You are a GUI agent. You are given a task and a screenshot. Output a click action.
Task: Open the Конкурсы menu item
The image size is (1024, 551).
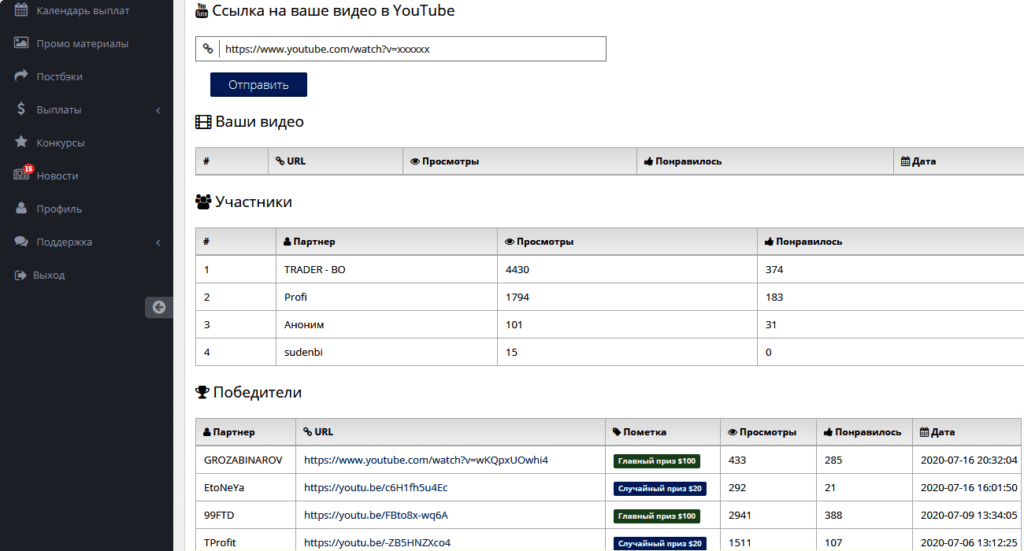60,143
